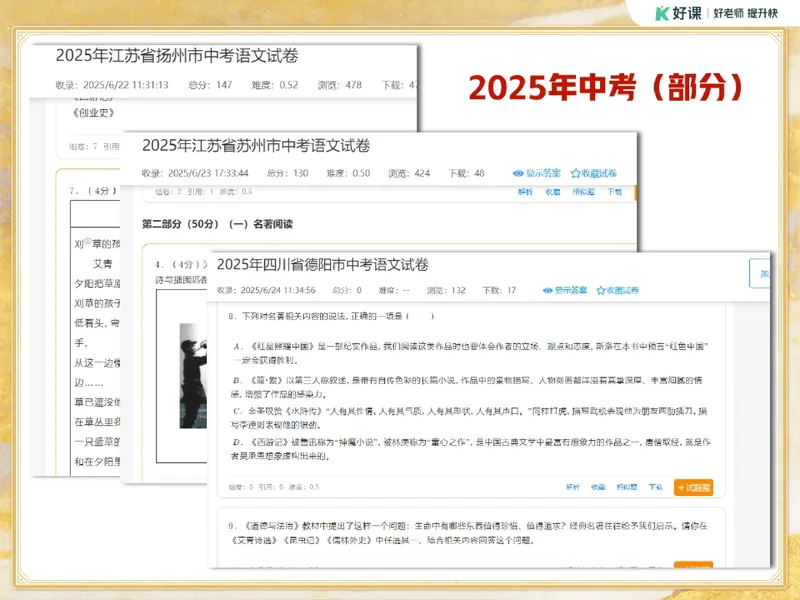Open 相似题 under Deyang question 8

coord(627,487)
